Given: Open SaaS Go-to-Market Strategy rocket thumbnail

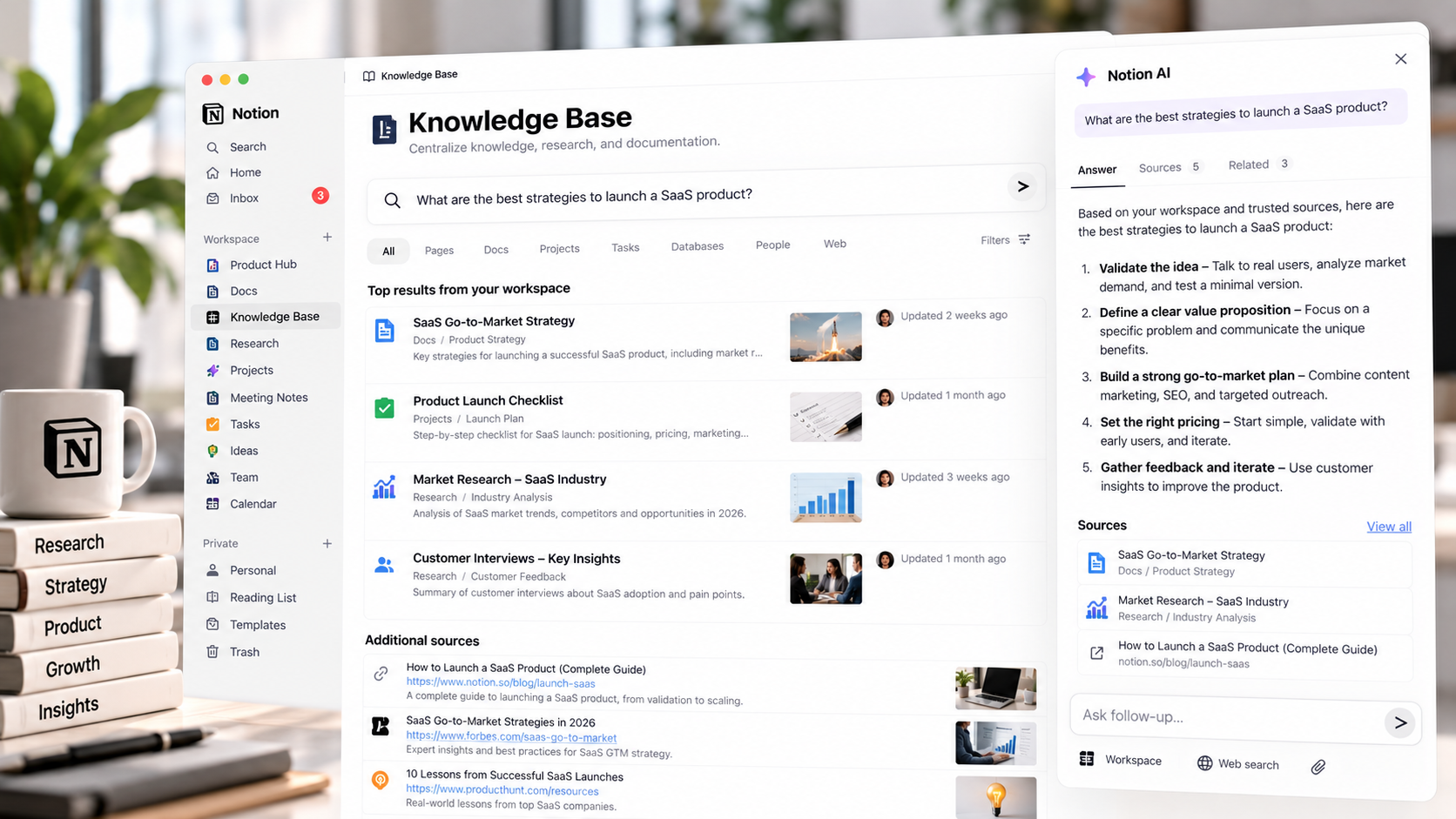Looking at the screenshot, I should (826, 336).
